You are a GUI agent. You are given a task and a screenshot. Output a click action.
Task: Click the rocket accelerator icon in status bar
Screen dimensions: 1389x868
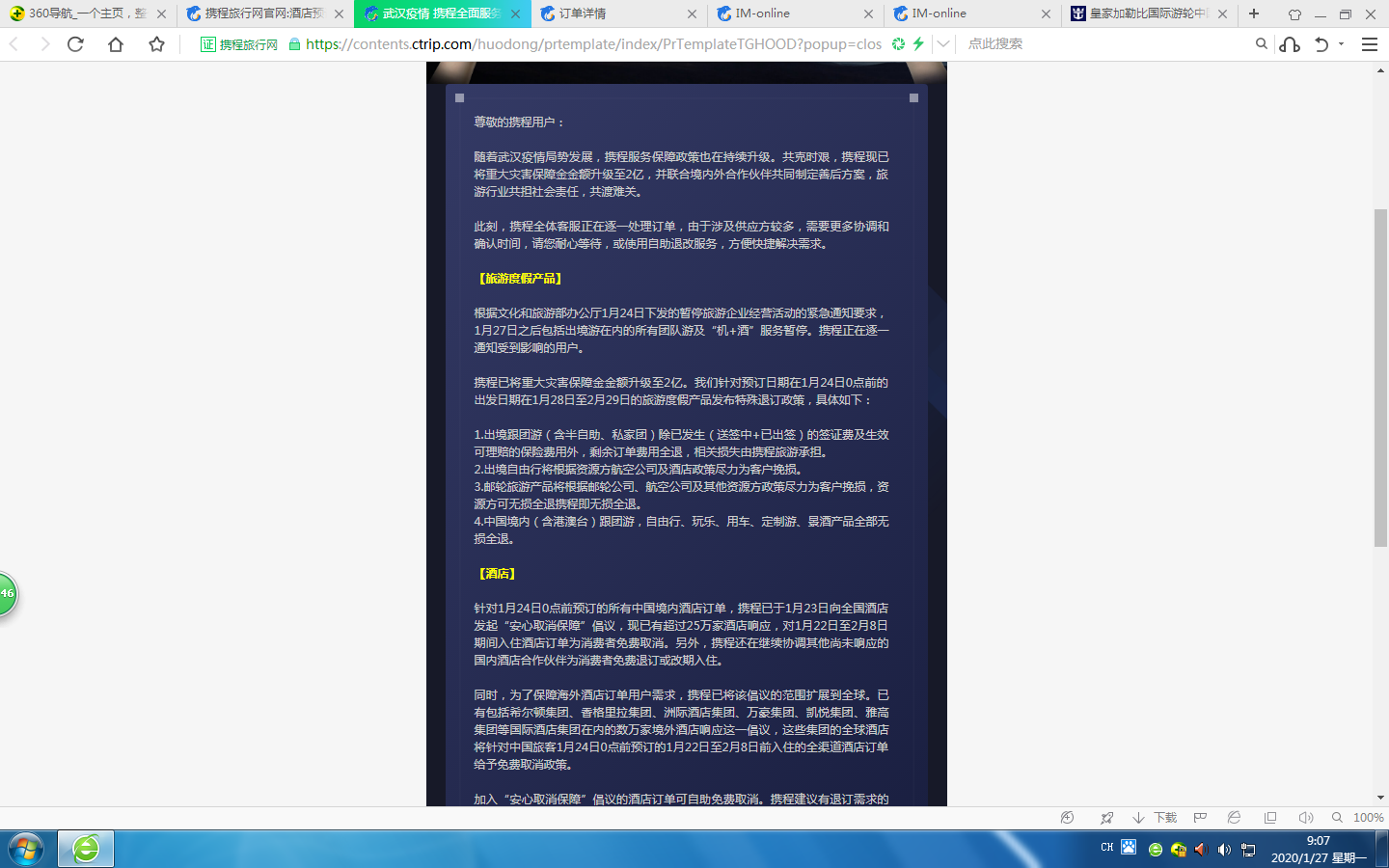click(1106, 818)
